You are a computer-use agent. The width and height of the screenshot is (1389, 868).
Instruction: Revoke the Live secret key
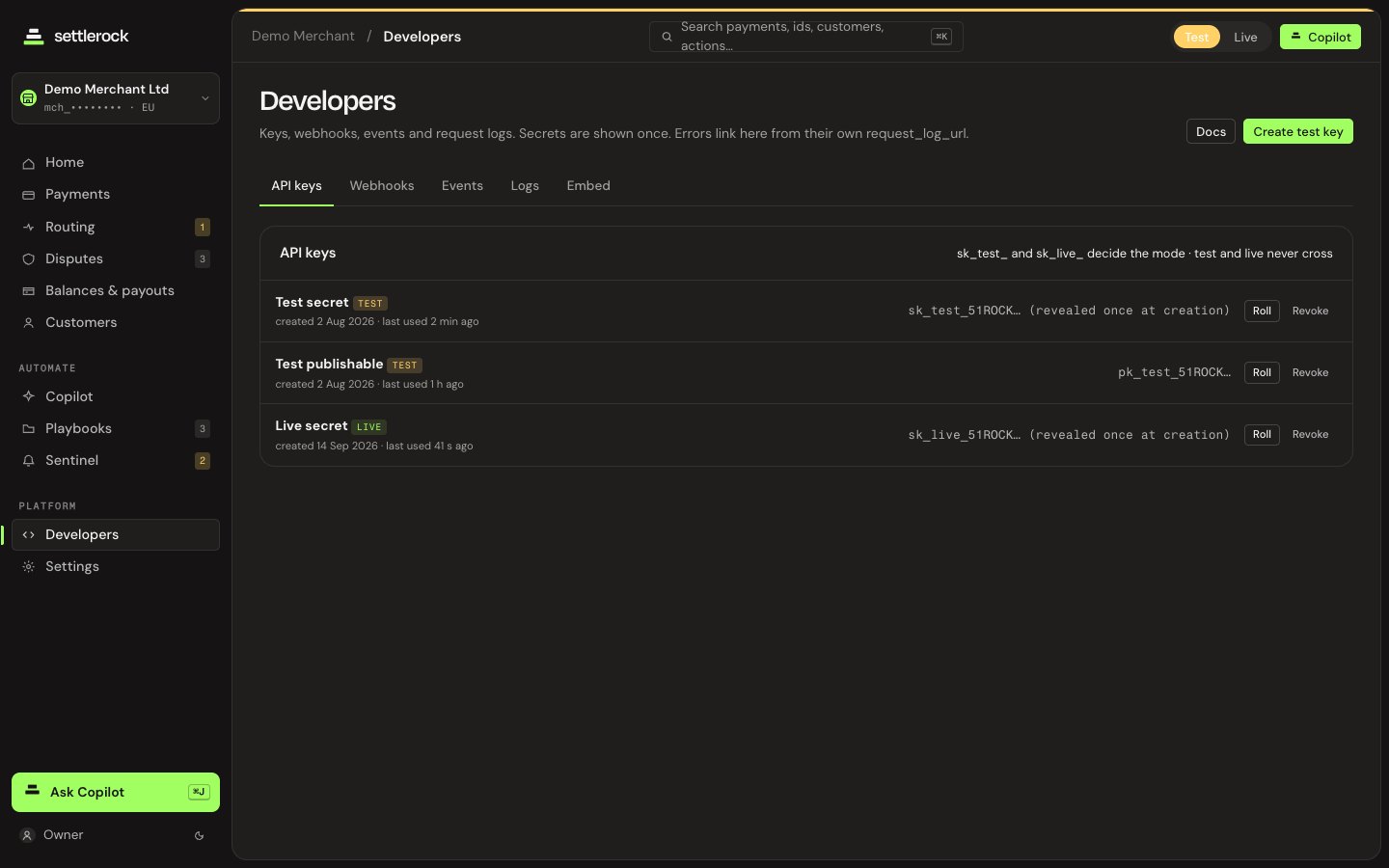1310,435
